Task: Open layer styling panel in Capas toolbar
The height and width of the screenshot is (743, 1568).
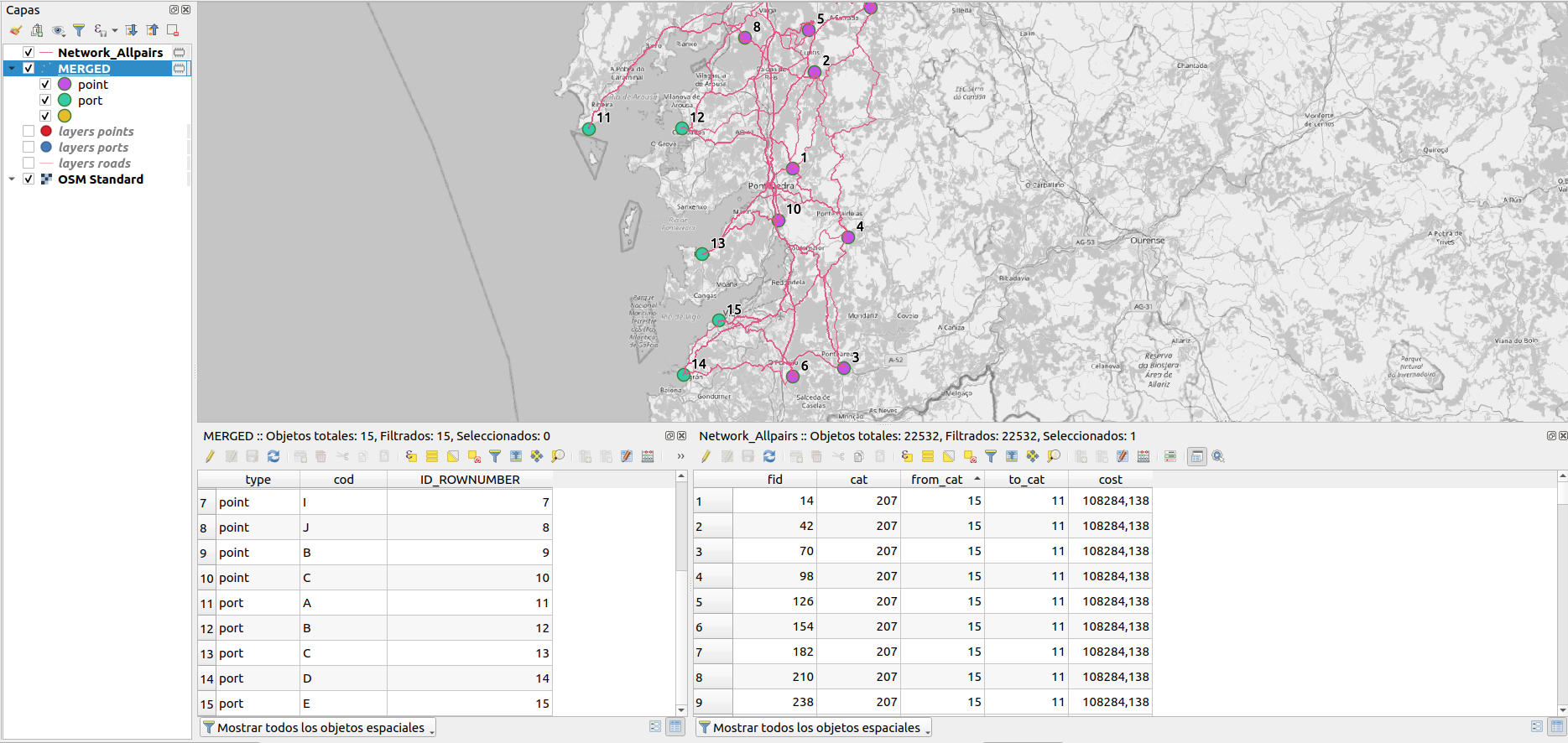Action: click(x=16, y=30)
